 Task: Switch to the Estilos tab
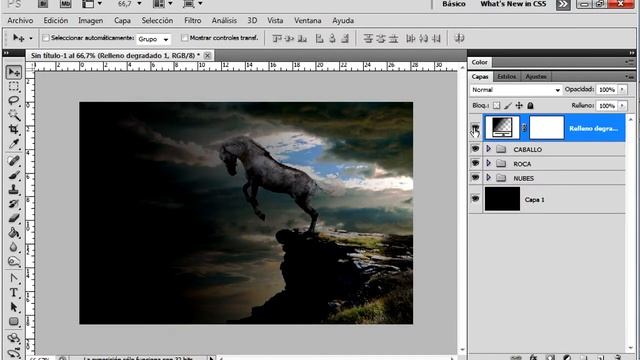click(507, 76)
